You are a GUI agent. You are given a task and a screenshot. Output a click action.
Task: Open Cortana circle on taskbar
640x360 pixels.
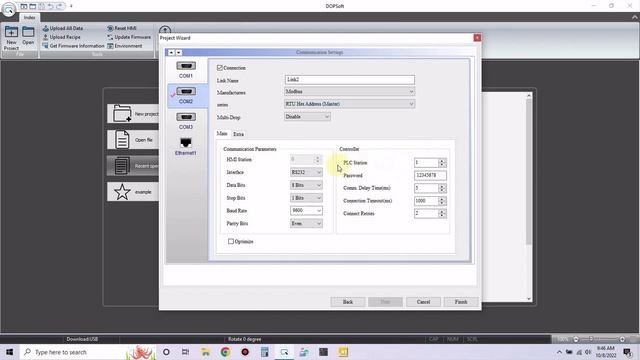coord(166,352)
